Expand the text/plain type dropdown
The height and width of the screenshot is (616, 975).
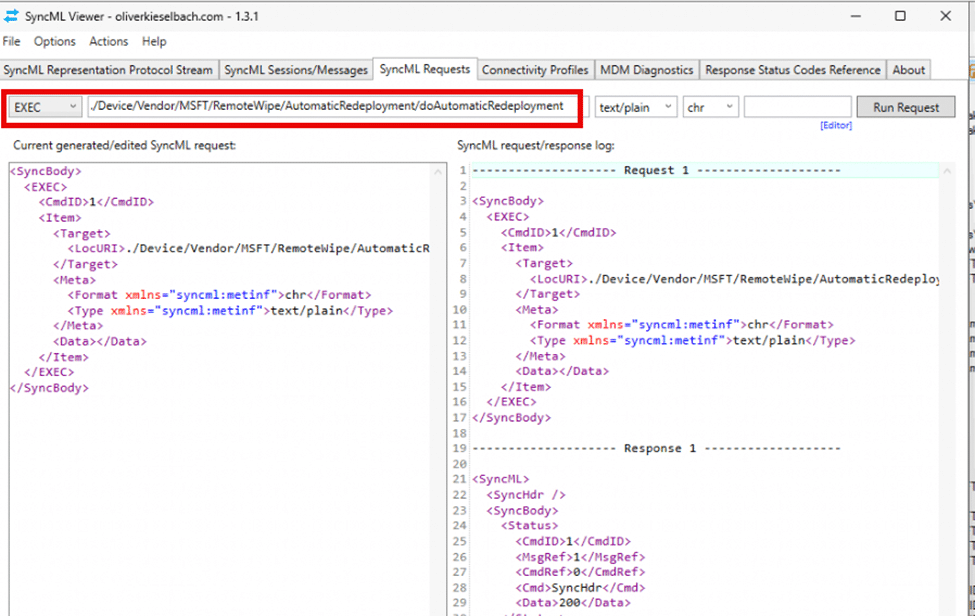click(x=635, y=107)
